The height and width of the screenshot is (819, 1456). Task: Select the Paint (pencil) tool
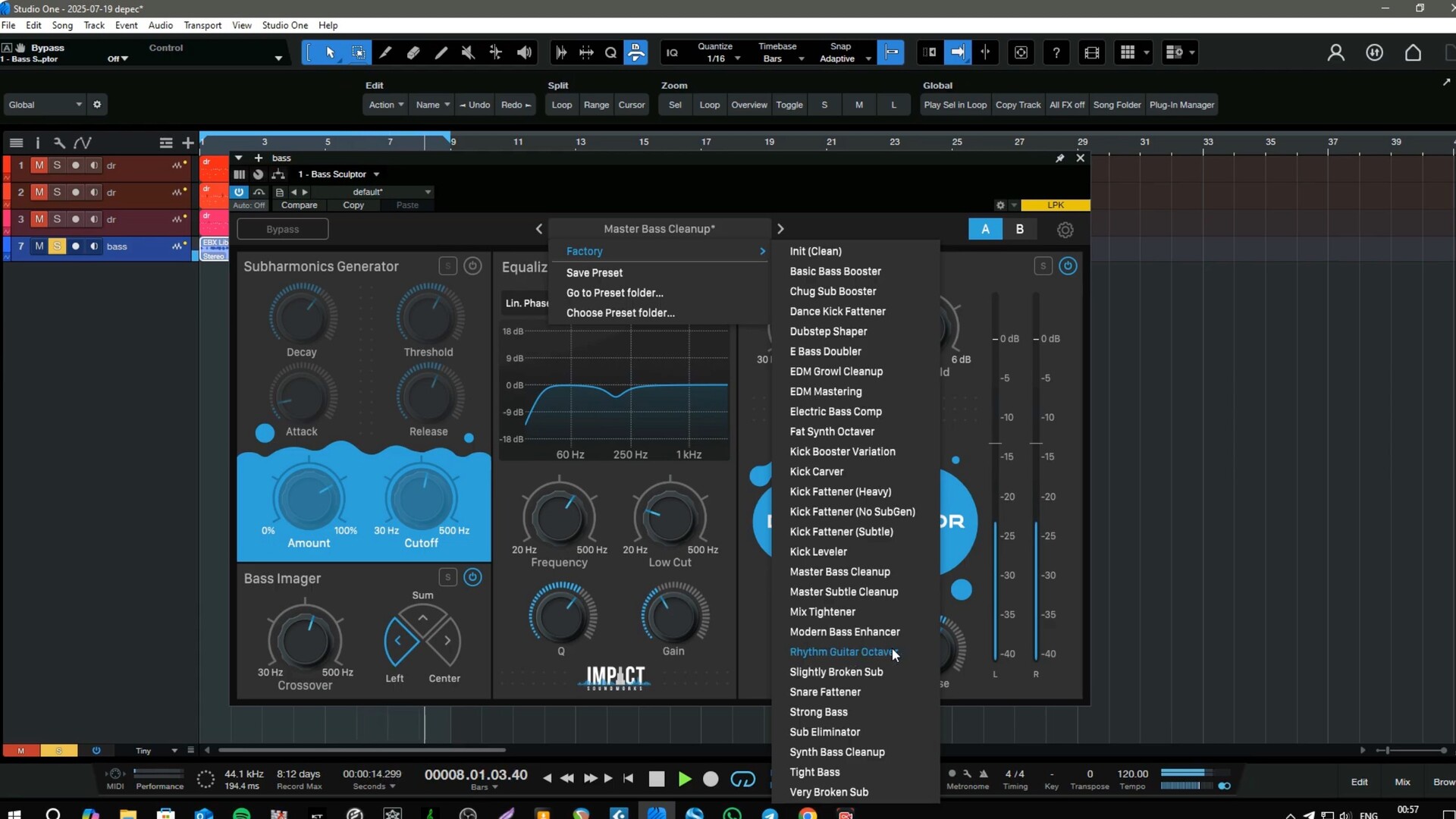(441, 52)
